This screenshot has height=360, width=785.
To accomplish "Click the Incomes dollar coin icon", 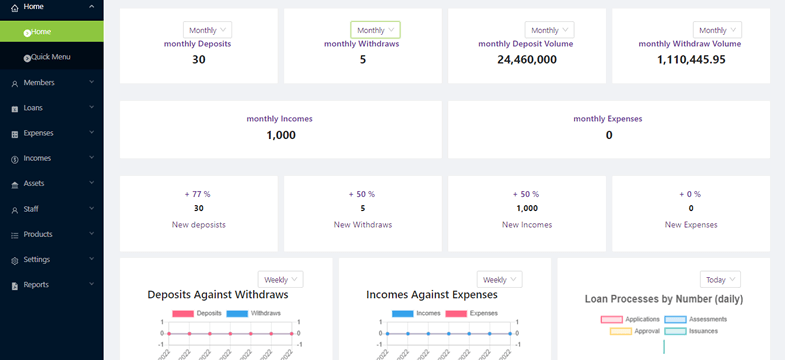I will click(x=15, y=159).
